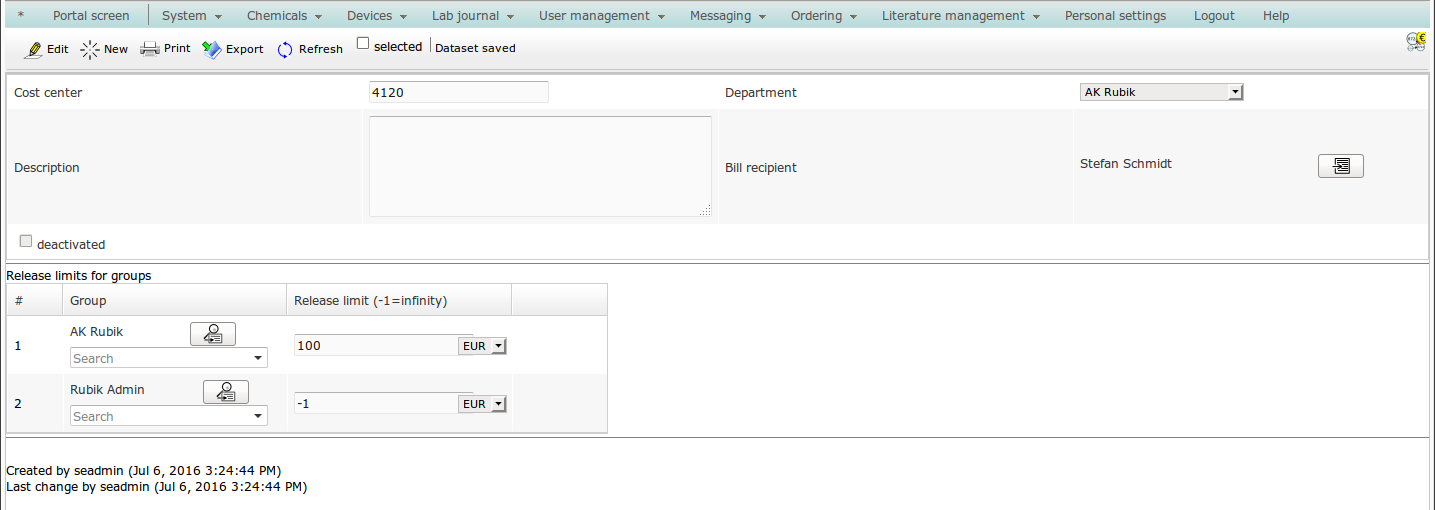Expand the Search group dropdown in row 2
The image size is (1435, 510).
(x=258, y=416)
